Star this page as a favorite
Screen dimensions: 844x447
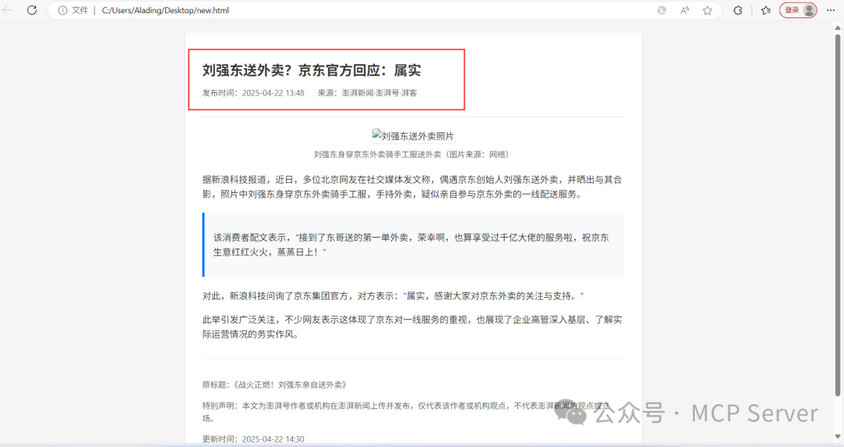707,10
